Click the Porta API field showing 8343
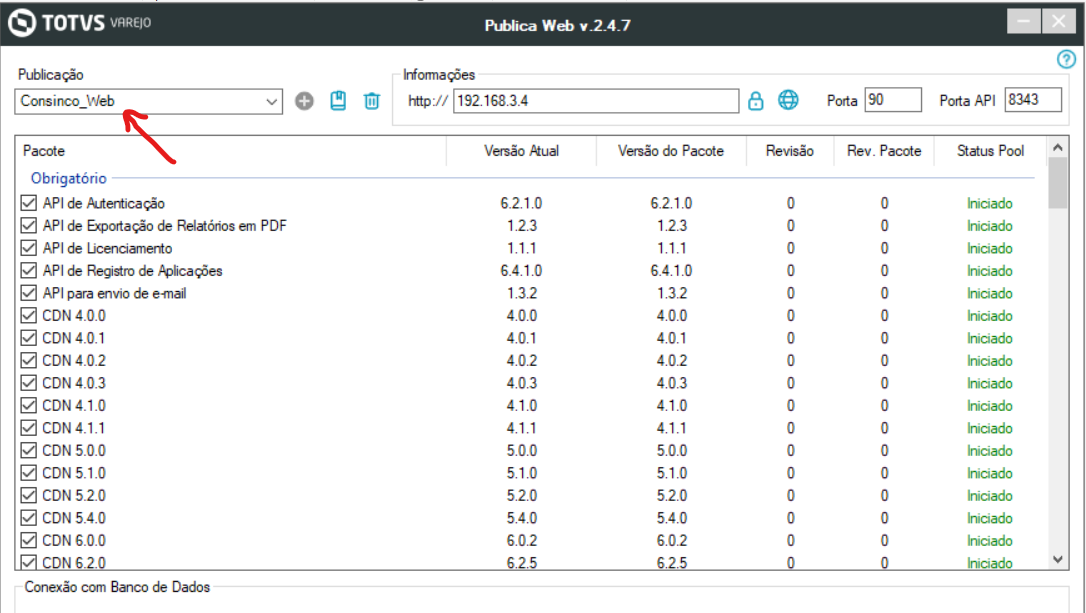Viewport: 1086px width, 613px height. 1033,100
